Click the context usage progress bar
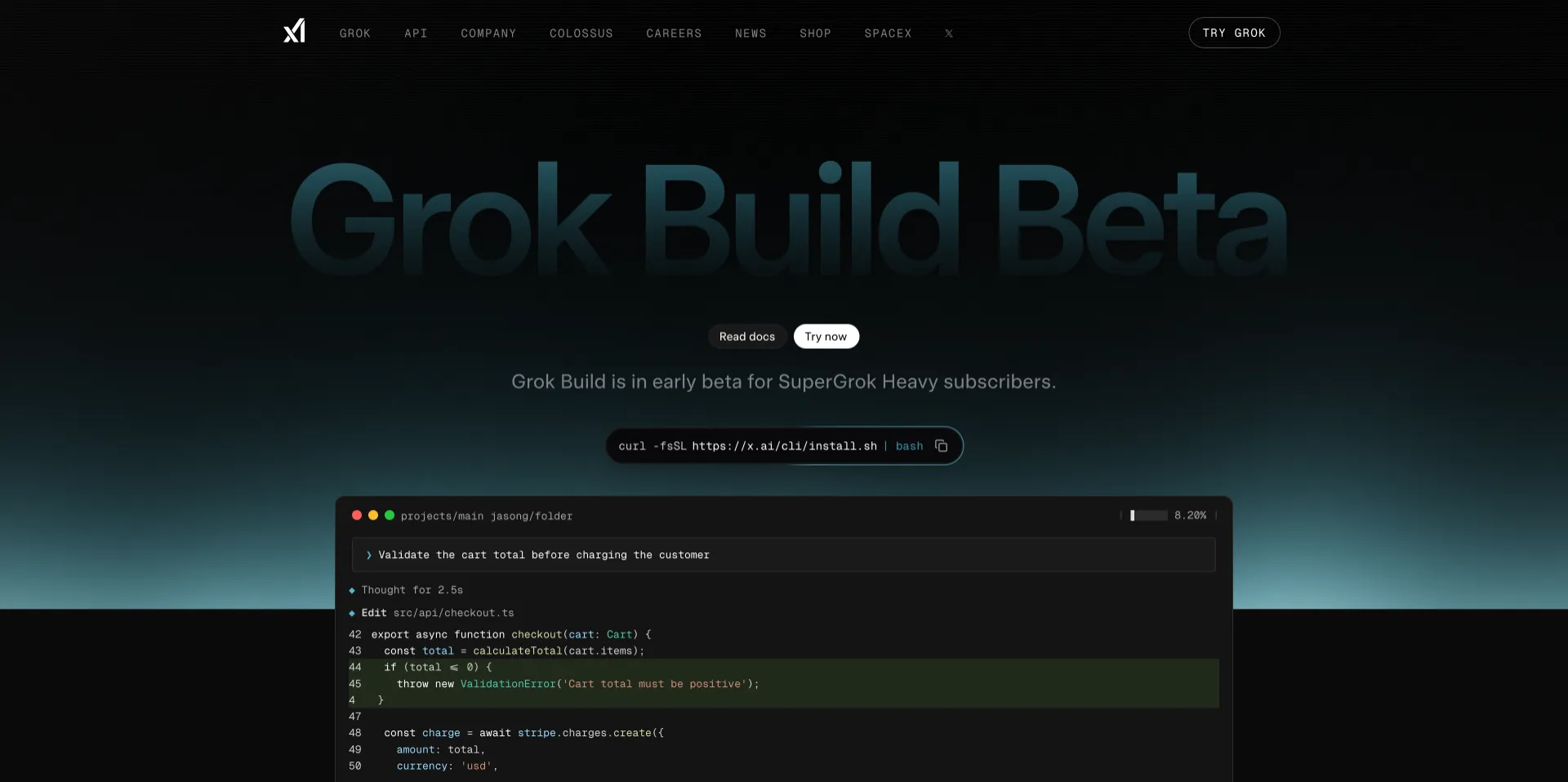Image resolution: width=1568 pixels, height=782 pixels. tap(1148, 516)
